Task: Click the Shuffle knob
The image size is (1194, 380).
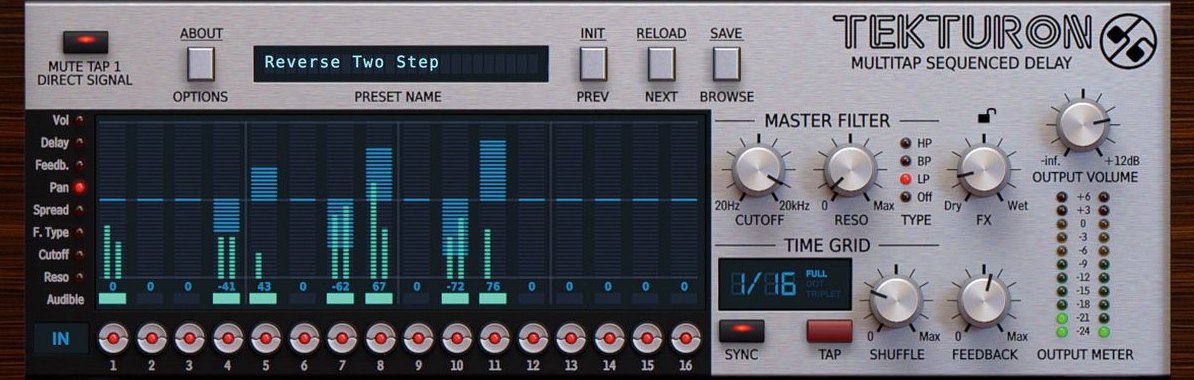Action: tap(896, 302)
